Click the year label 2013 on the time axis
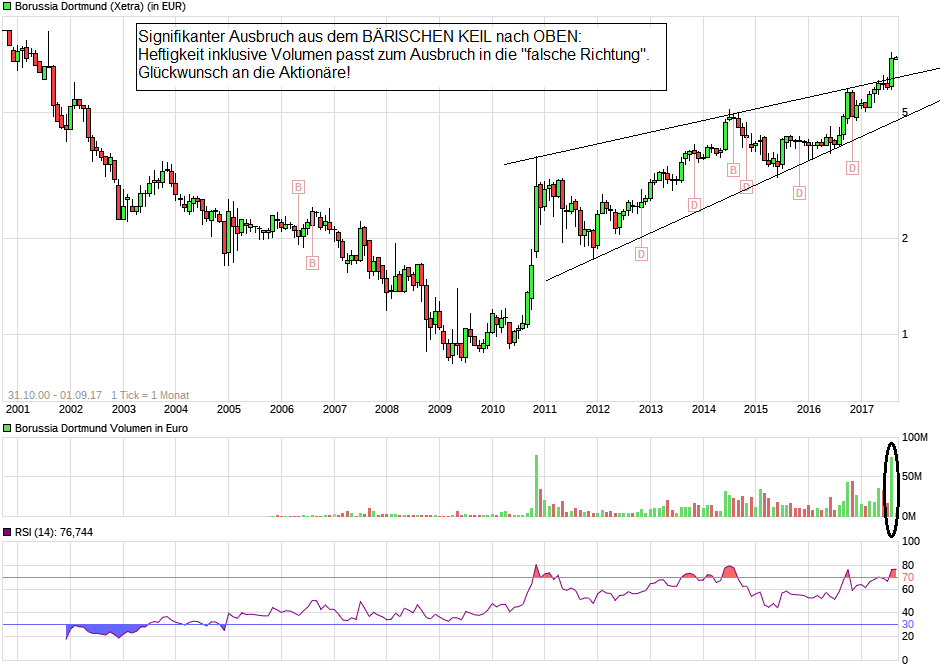The height and width of the screenshot is (670, 940). [x=650, y=409]
